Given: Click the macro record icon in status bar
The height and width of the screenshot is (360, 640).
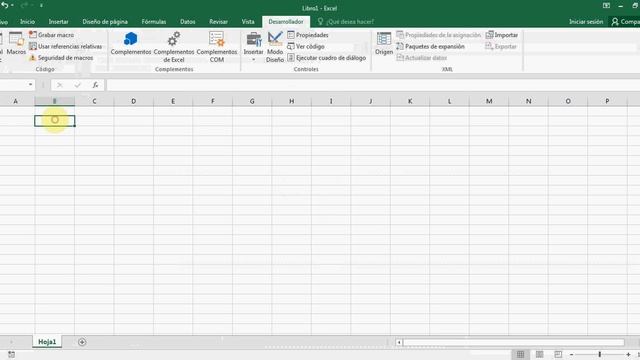Looking at the screenshot, I should [11, 354].
